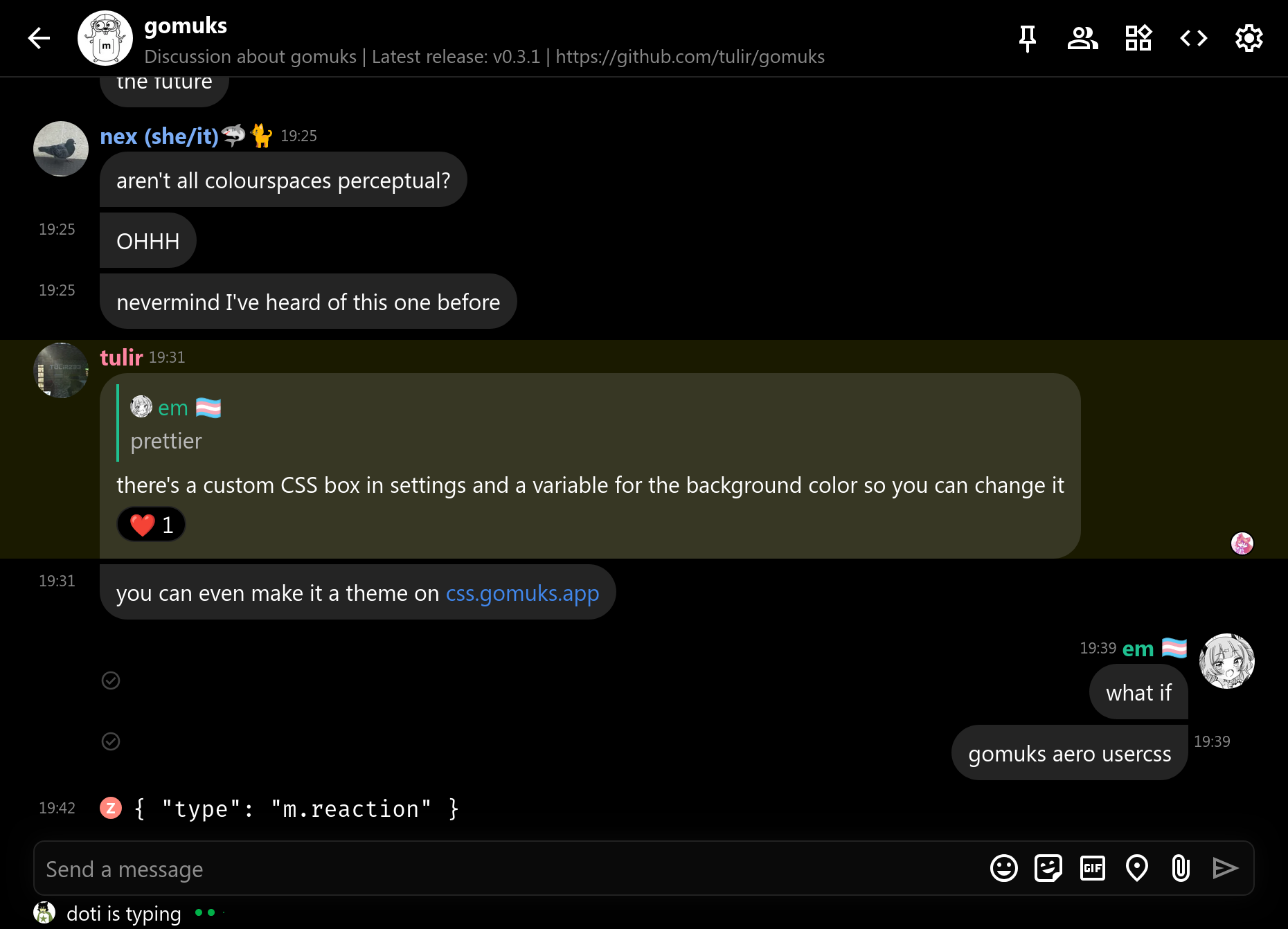Share location with pin icon

[1137, 868]
